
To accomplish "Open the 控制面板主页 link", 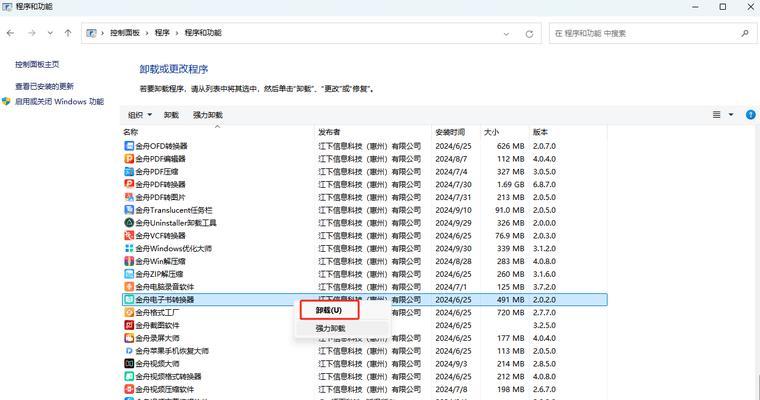I will 37,64.
